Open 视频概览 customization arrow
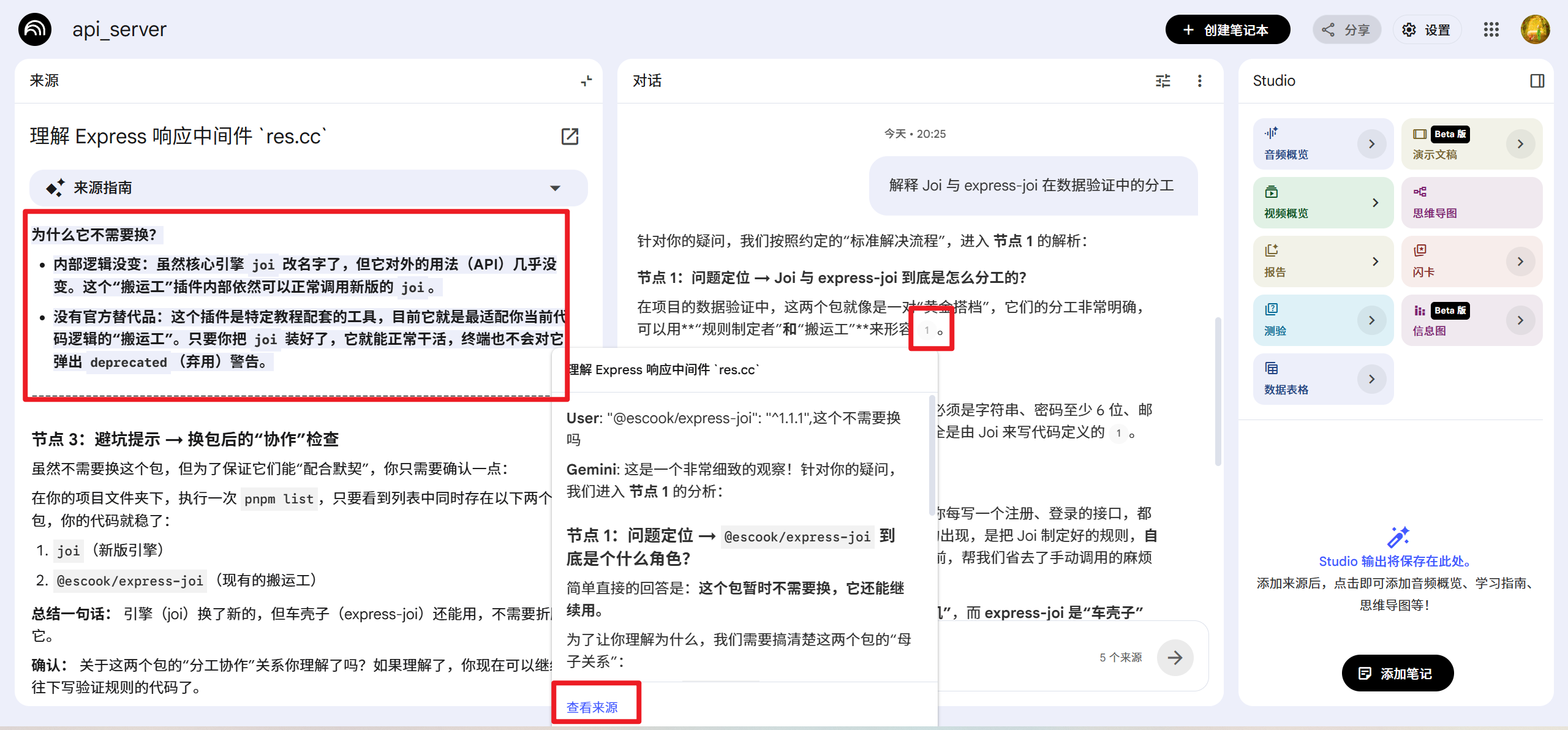1568x730 pixels. click(x=1376, y=203)
